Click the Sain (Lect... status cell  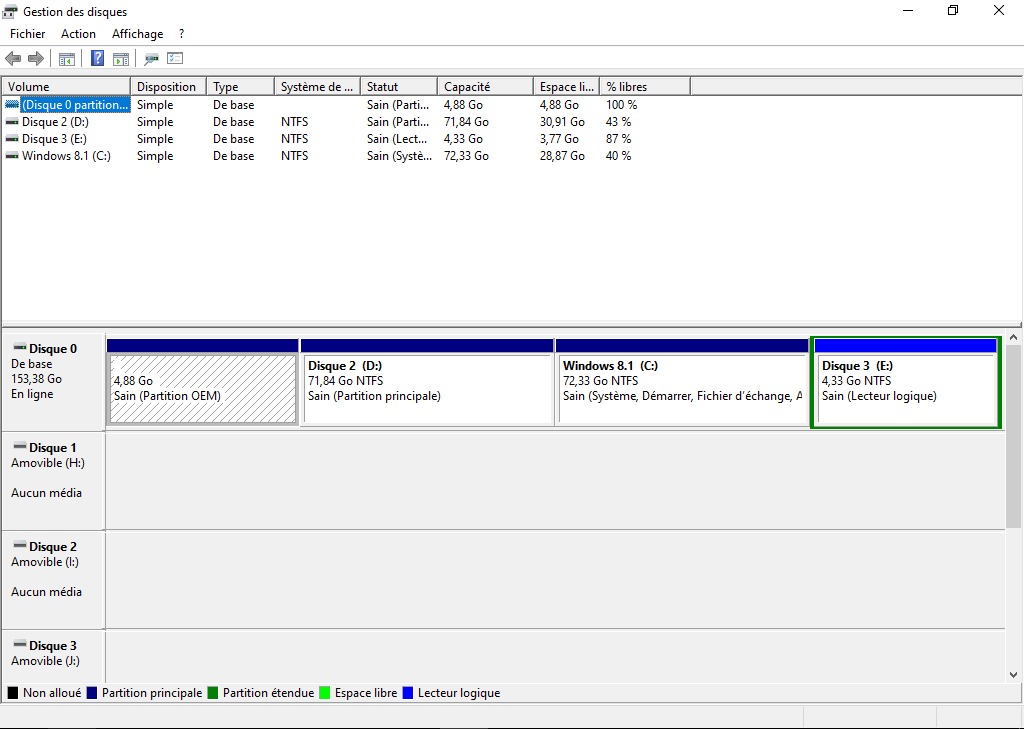[x=397, y=138]
